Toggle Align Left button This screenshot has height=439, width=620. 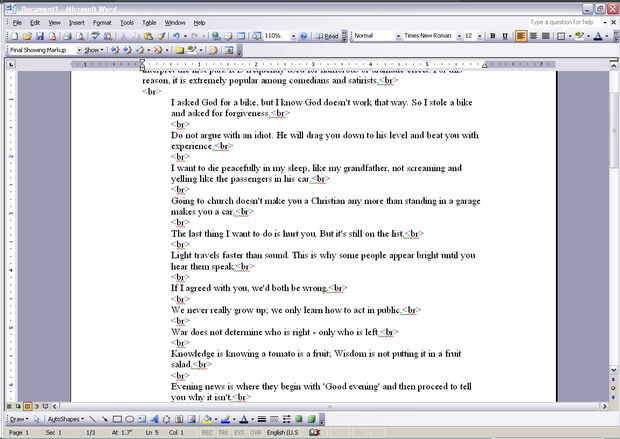521,36
